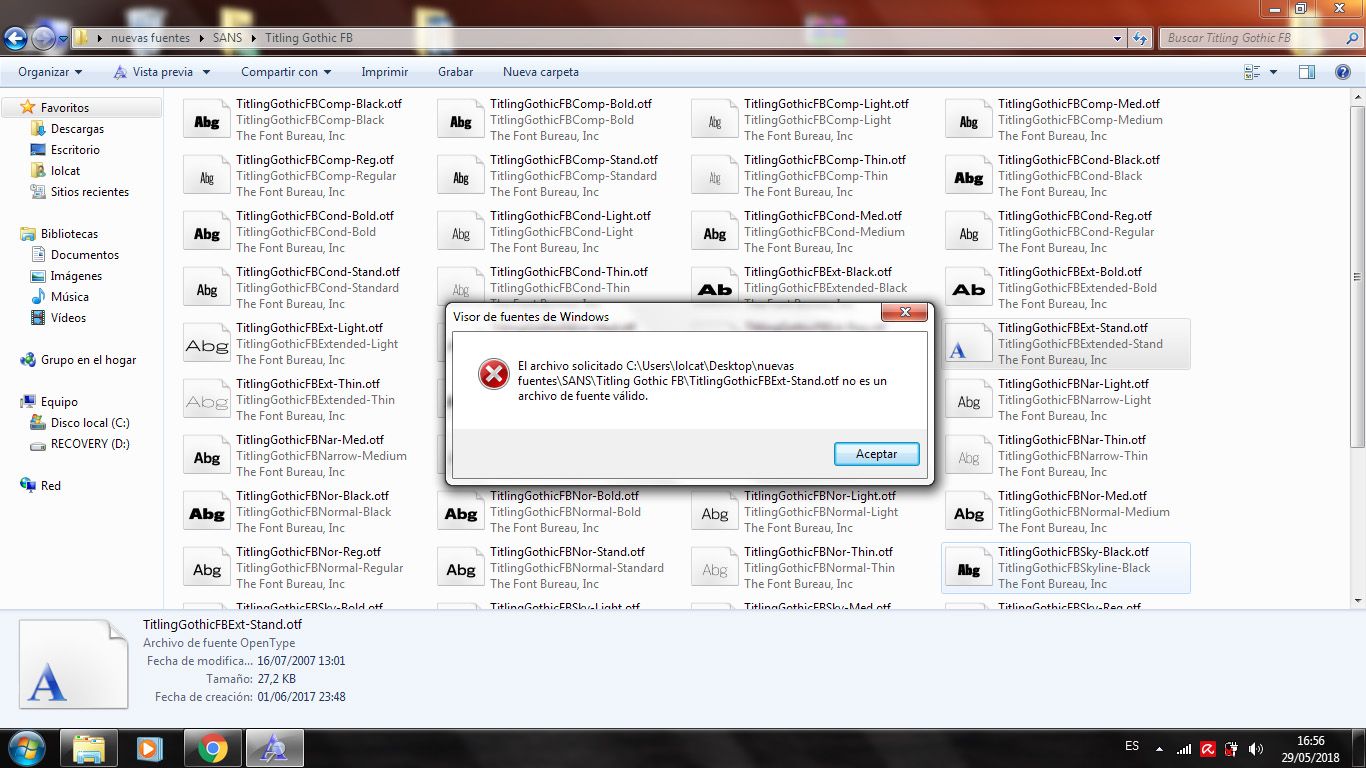Open the Música library
This screenshot has width=1366, height=768.
[70, 297]
